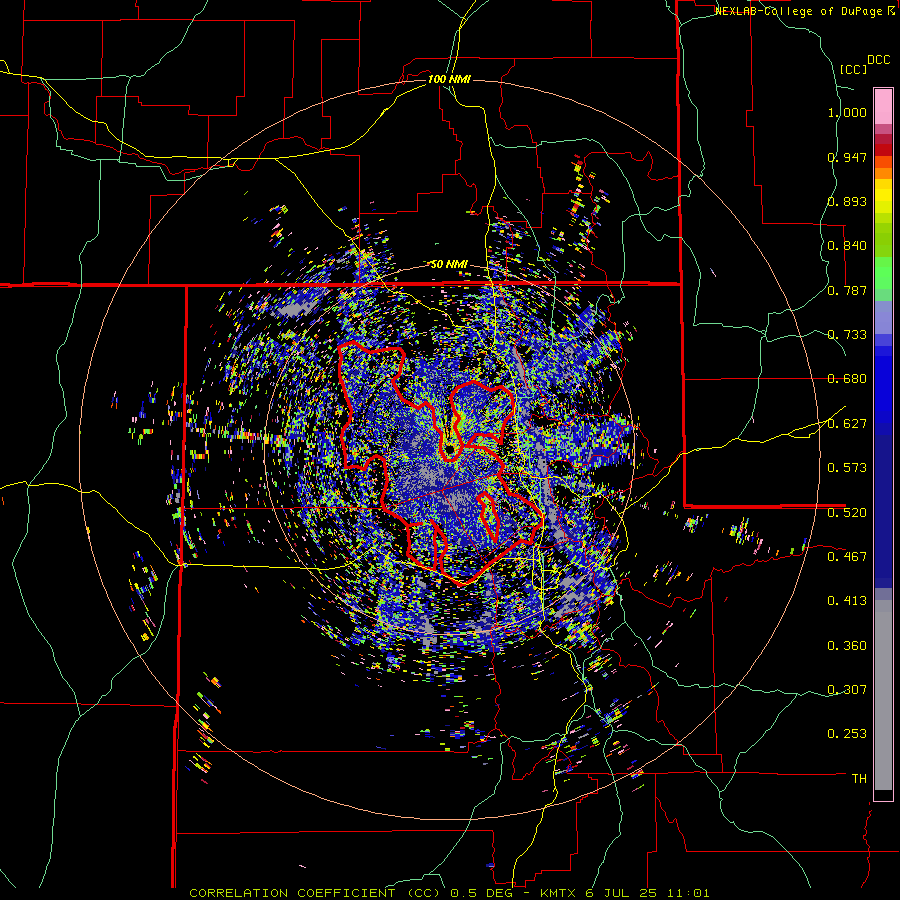Click the [CC] legend unit label
900x900 pixels.
tap(853, 69)
